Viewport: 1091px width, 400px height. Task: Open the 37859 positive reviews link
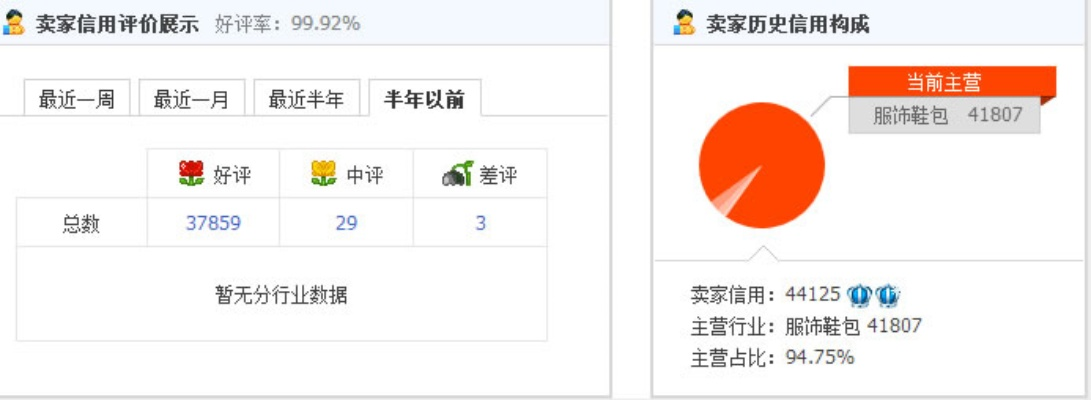(213, 223)
